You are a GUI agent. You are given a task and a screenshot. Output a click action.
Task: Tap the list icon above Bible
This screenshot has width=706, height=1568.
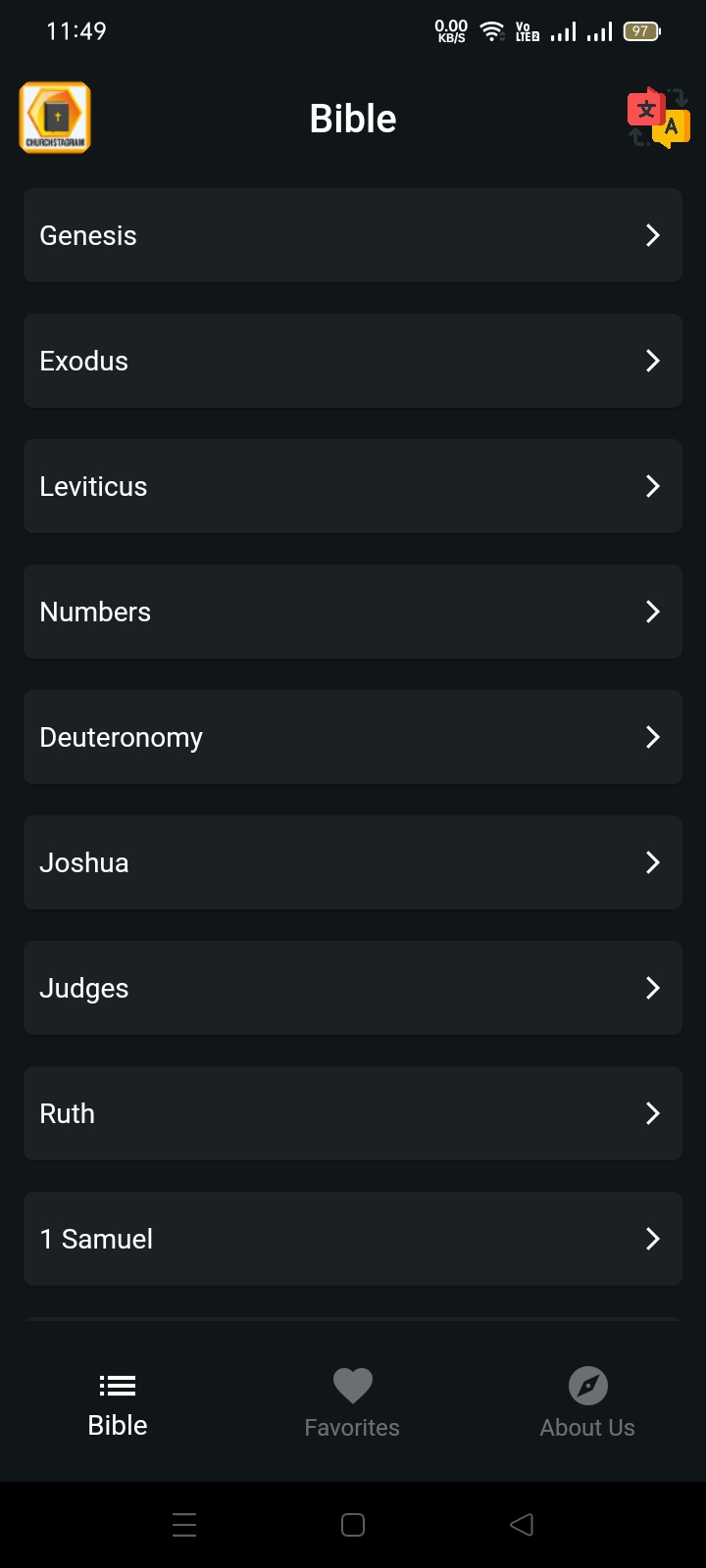click(118, 1385)
